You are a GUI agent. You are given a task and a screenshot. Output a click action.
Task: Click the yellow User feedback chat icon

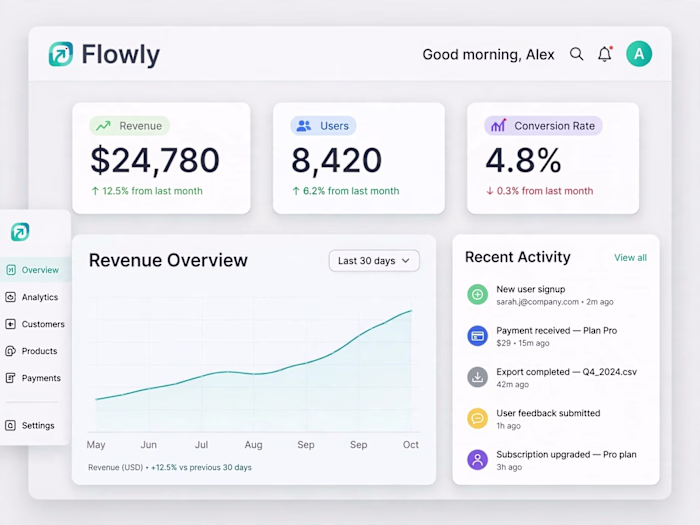click(477, 418)
